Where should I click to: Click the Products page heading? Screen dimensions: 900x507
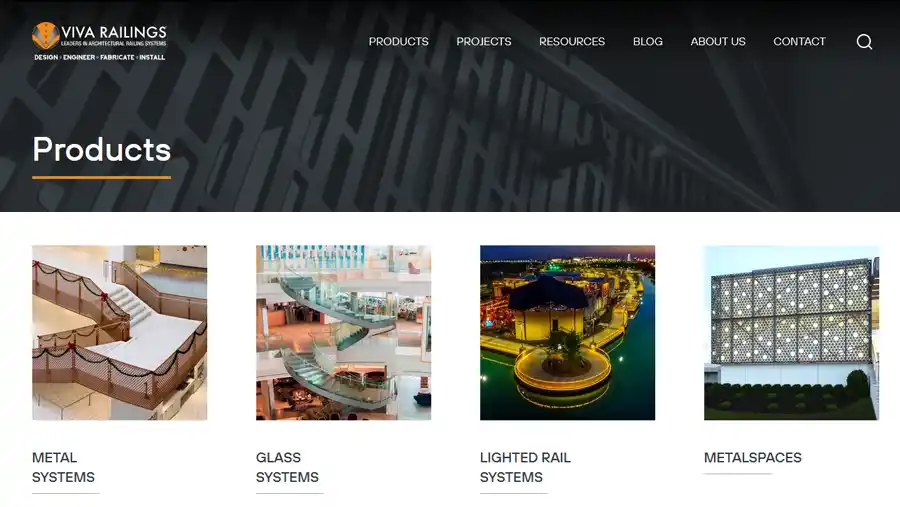102,149
